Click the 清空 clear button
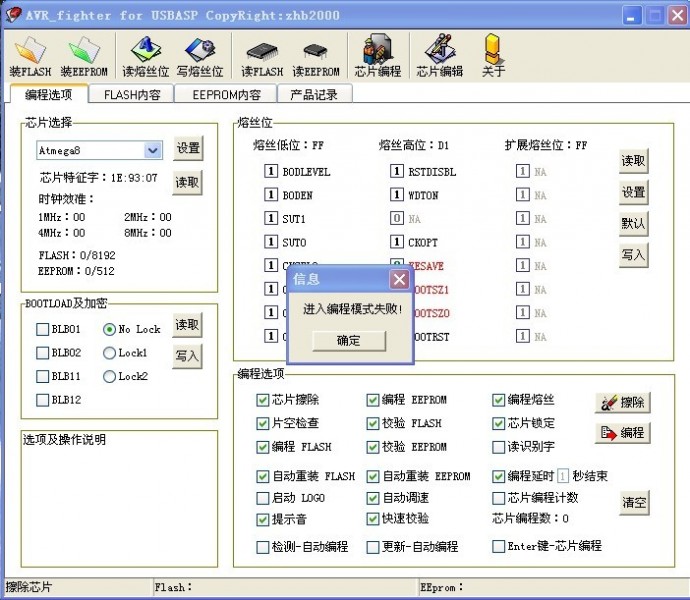The image size is (690, 600). pos(634,503)
